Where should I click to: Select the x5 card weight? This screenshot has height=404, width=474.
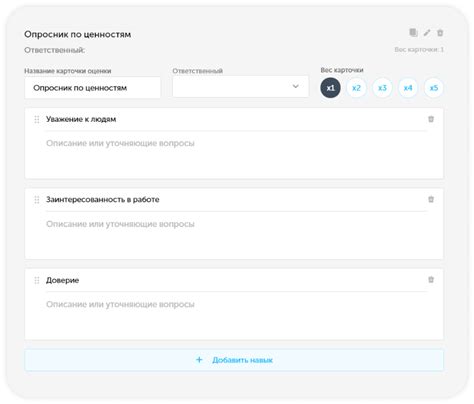tap(434, 88)
